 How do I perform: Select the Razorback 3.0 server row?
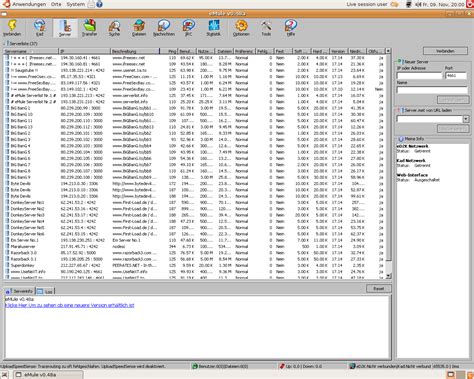coord(195,253)
